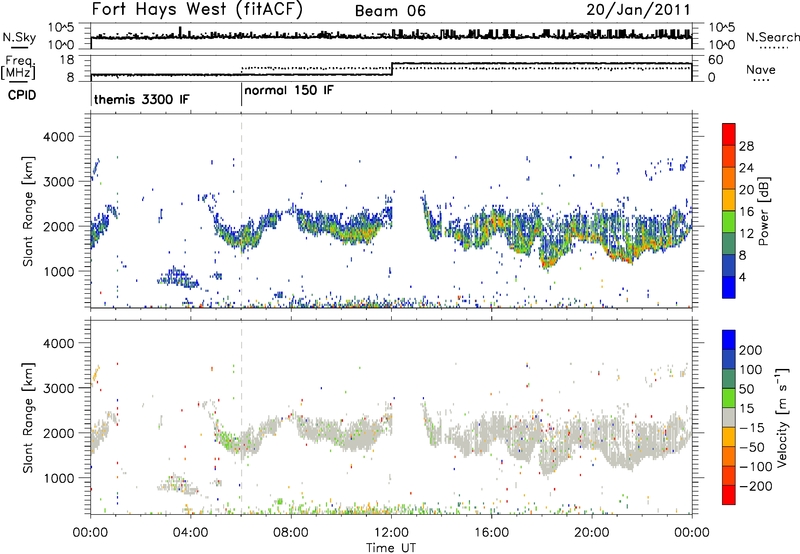This screenshot has height=554, width=800.
Task: Select the 'themis 3300 IF' CPID text
Action: [x=141, y=99]
